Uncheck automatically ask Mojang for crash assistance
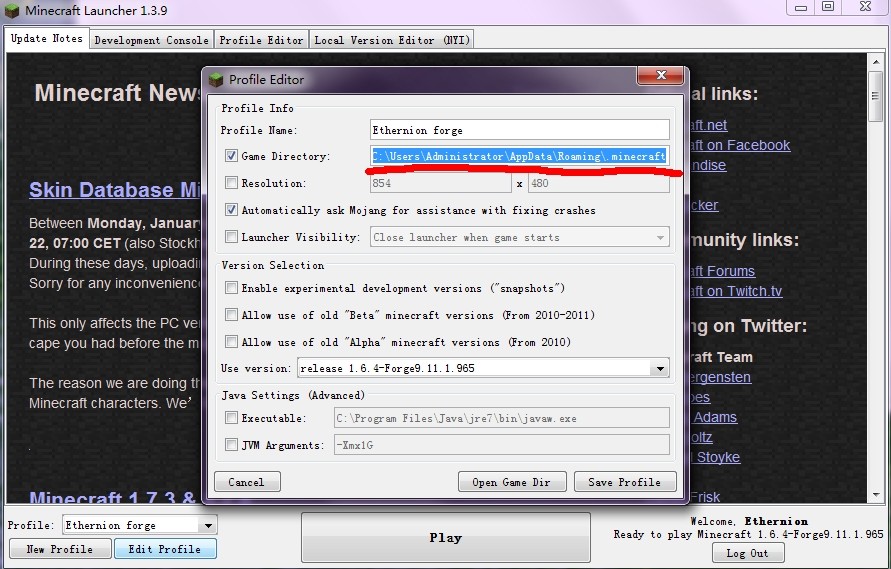This screenshot has width=891, height=569. click(x=231, y=210)
